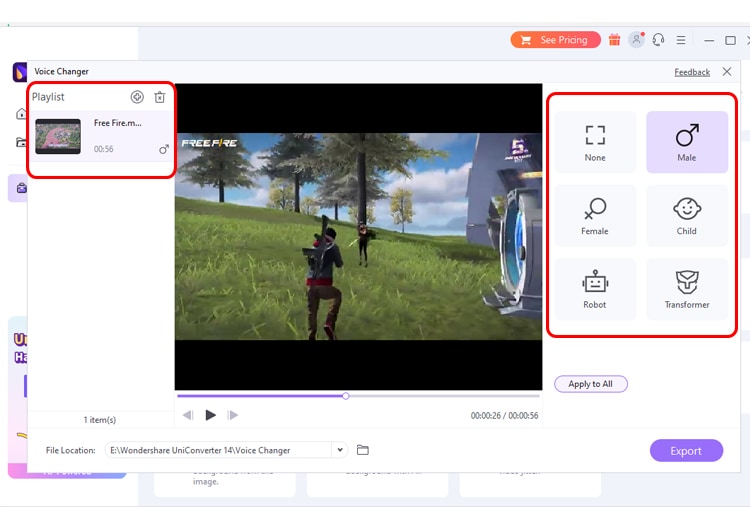Click the File Location path field
Image resolution: width=750 pixels, height=528 pixels.
(219, 450)
